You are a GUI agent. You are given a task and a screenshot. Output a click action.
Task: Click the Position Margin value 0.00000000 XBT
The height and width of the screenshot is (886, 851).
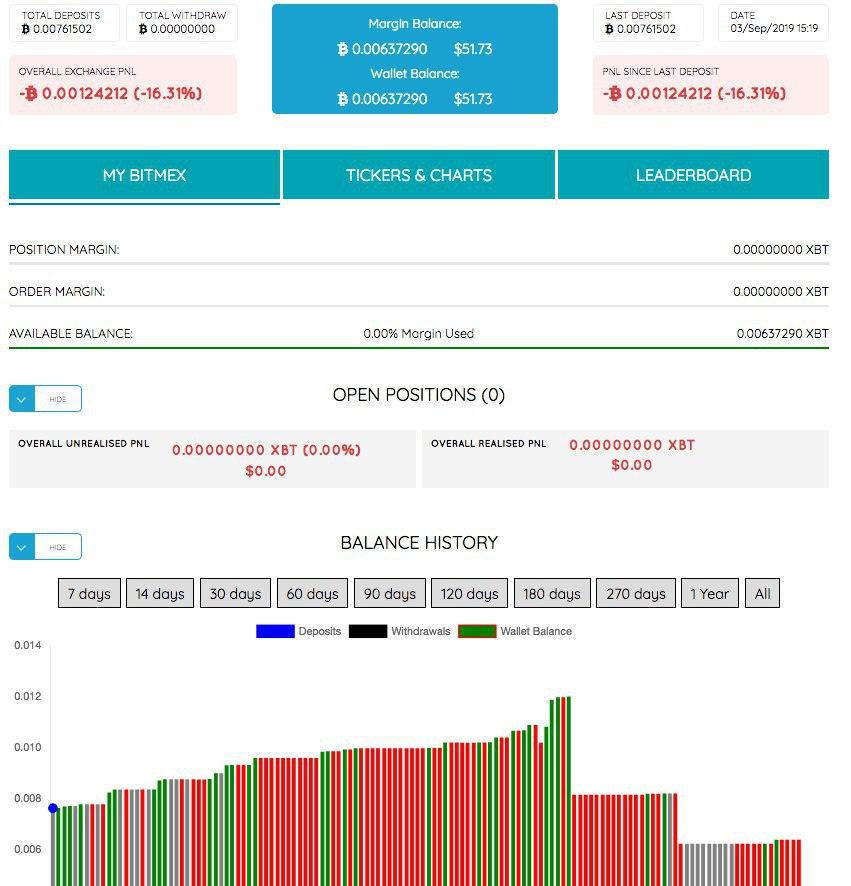tap(781, 249)
